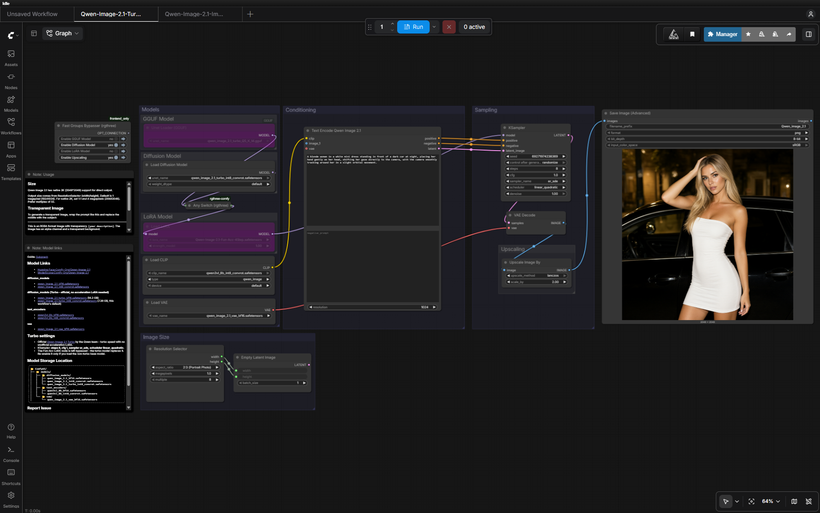The width and height of the screenshot is (820, 513).
Task: Toggle the right side panel layout icon
Action: coord(808,34)
